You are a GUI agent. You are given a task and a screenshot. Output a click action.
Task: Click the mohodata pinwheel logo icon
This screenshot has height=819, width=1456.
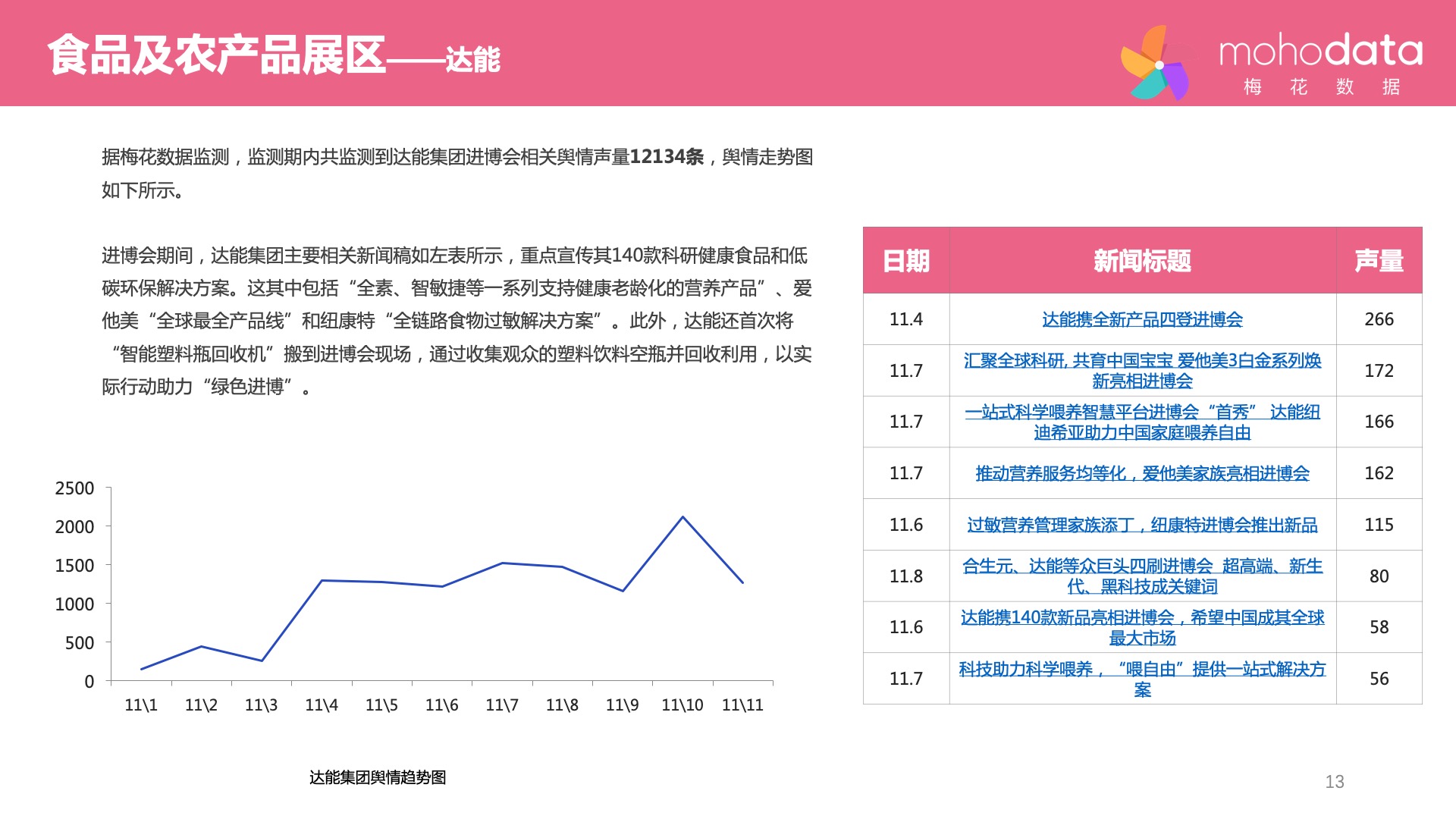tap(1157, 64)
